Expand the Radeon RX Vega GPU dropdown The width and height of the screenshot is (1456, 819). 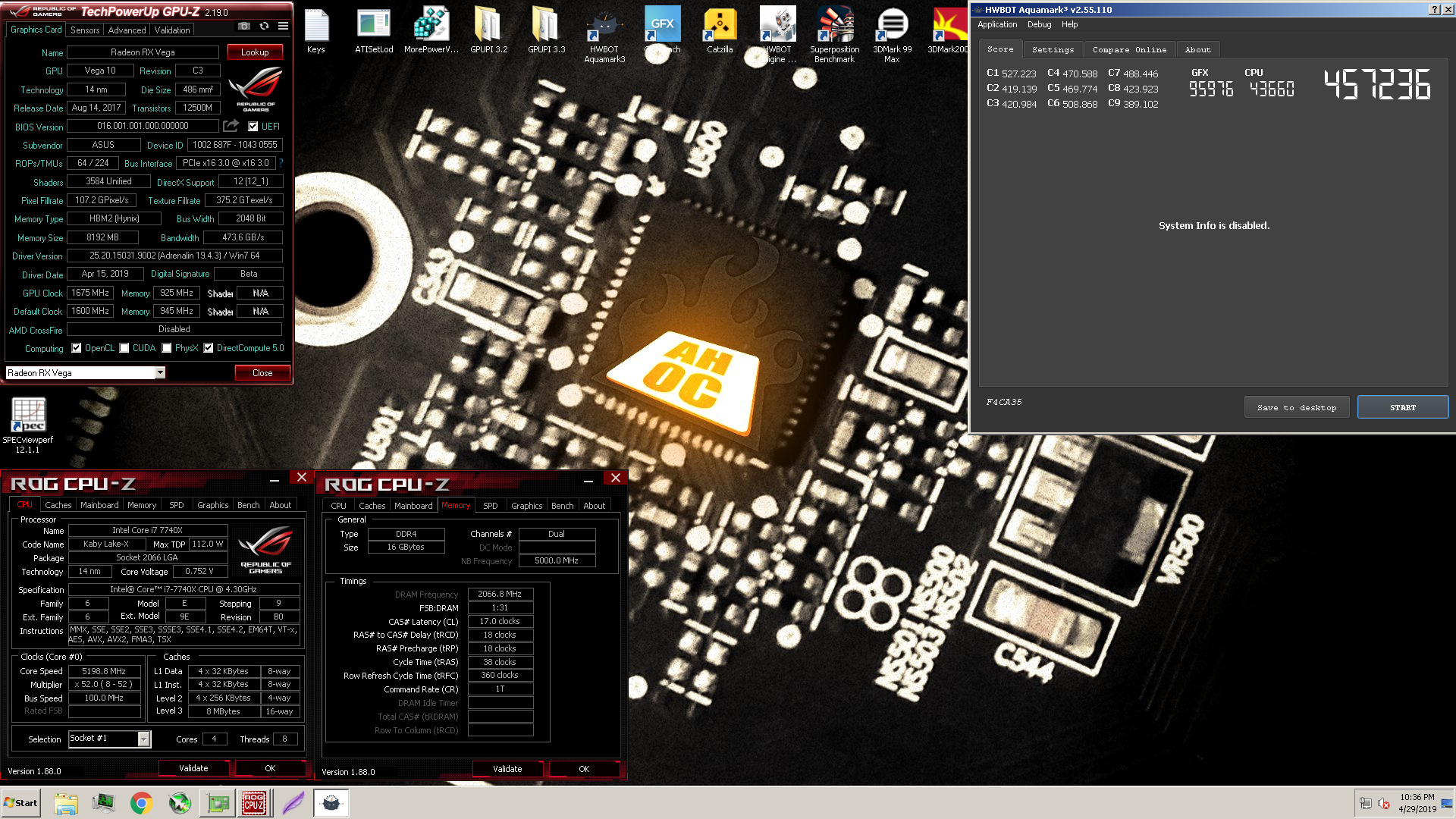(x=160, y=372)
